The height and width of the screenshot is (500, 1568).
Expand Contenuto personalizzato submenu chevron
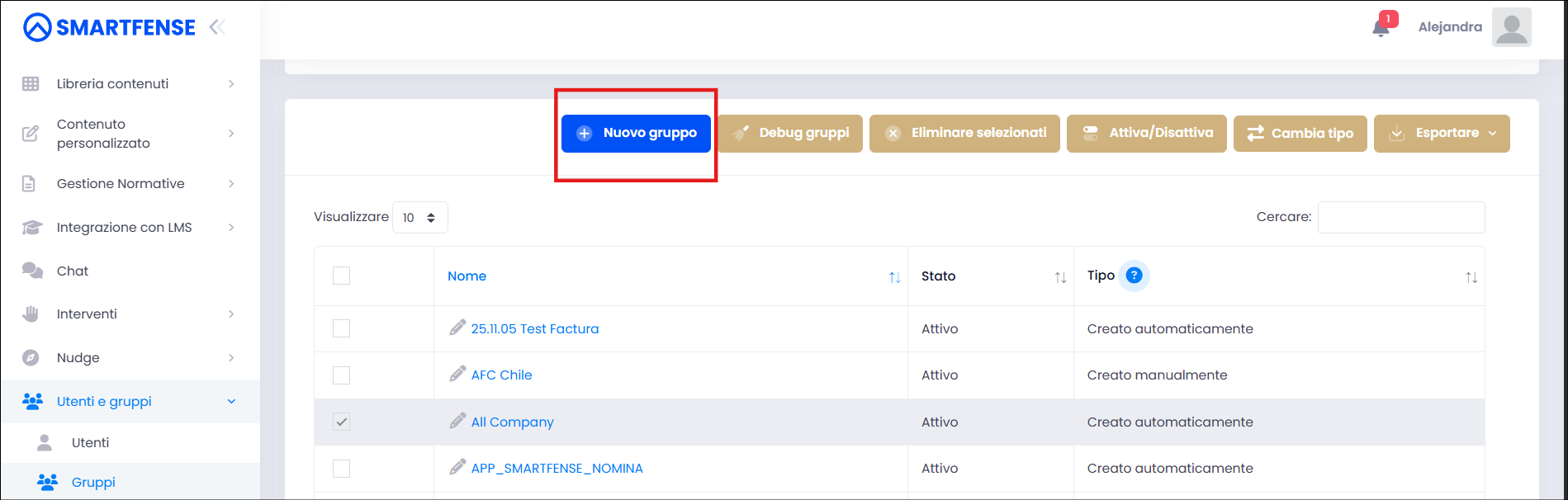231,133
